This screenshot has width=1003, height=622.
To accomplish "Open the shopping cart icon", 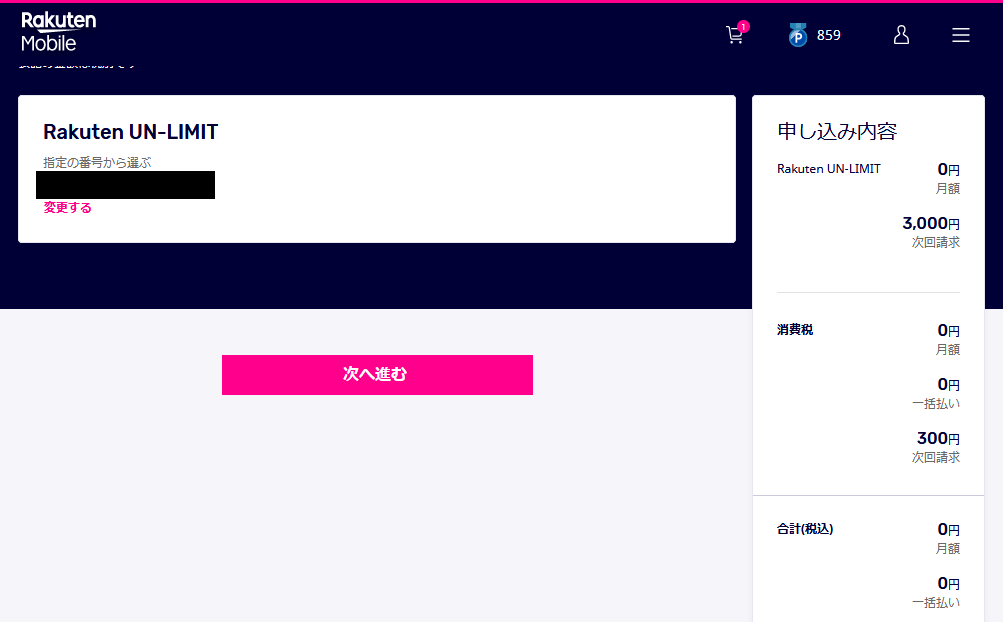I will click(734, 35).
